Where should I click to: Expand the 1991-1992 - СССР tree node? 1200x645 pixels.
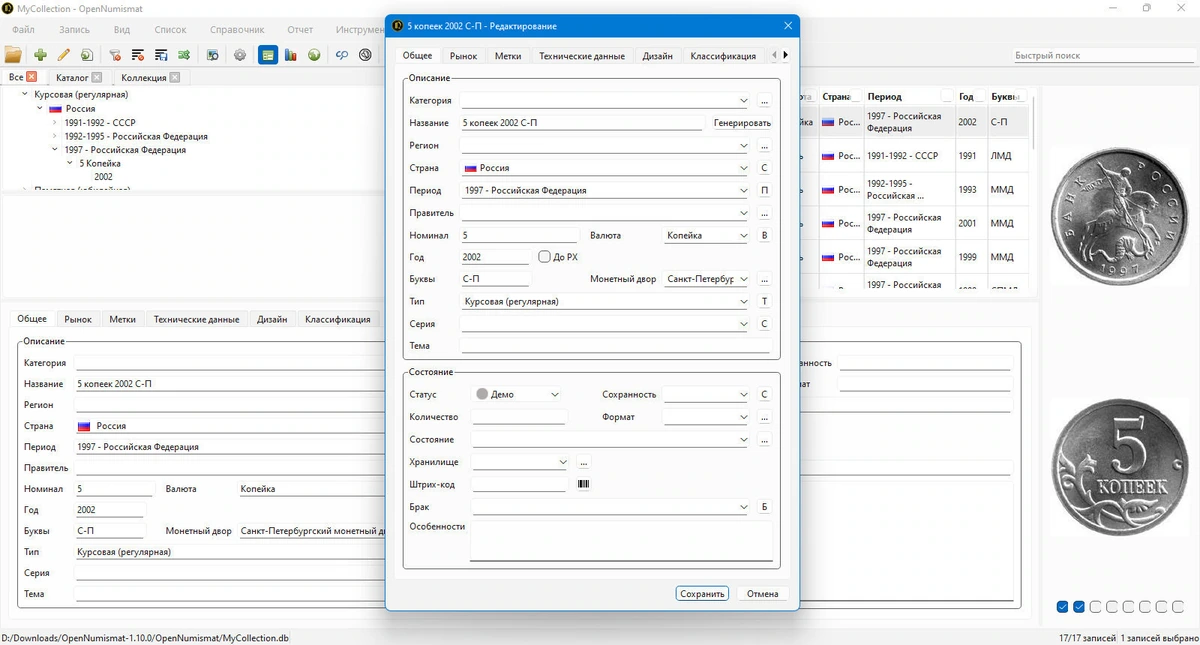click(55, 122)
